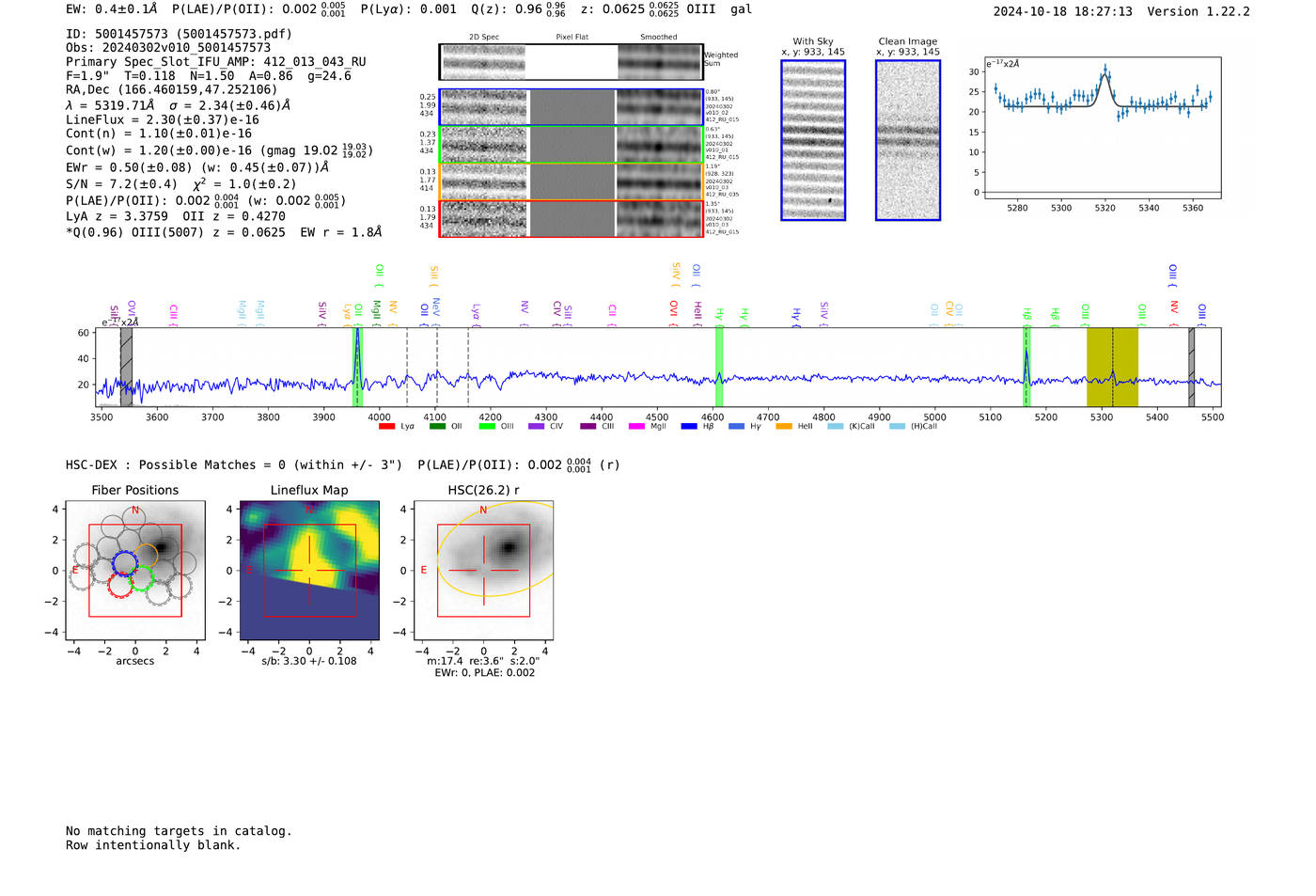Image resolution: width=1316 pixels, height=896 pixels.
Task: Click the red Lyα legend swatch
Action: click(x=386, y=427)
